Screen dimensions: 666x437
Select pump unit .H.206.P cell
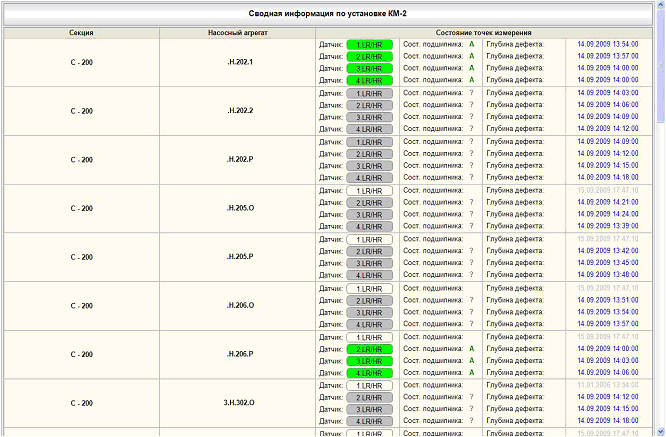[x=237, y=354]
